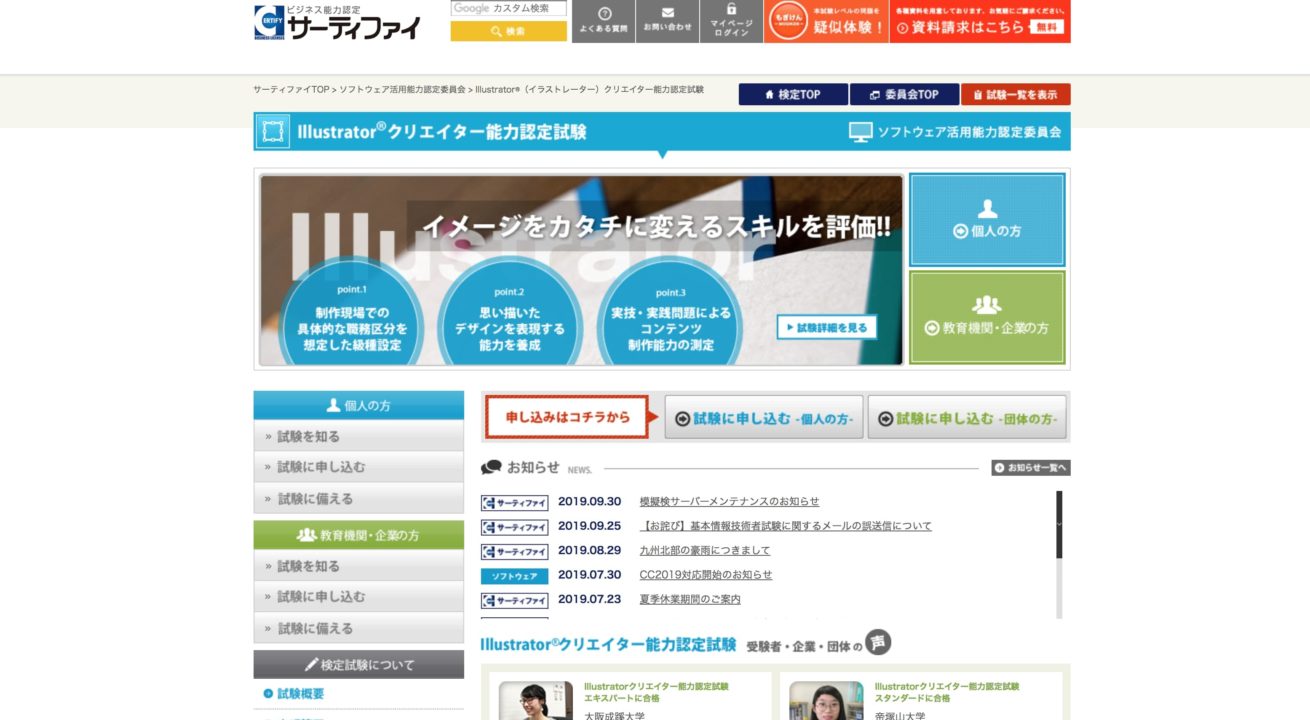Click 試験に申し込む -団体の方- button
The image size is (1310, 720).
967,418
